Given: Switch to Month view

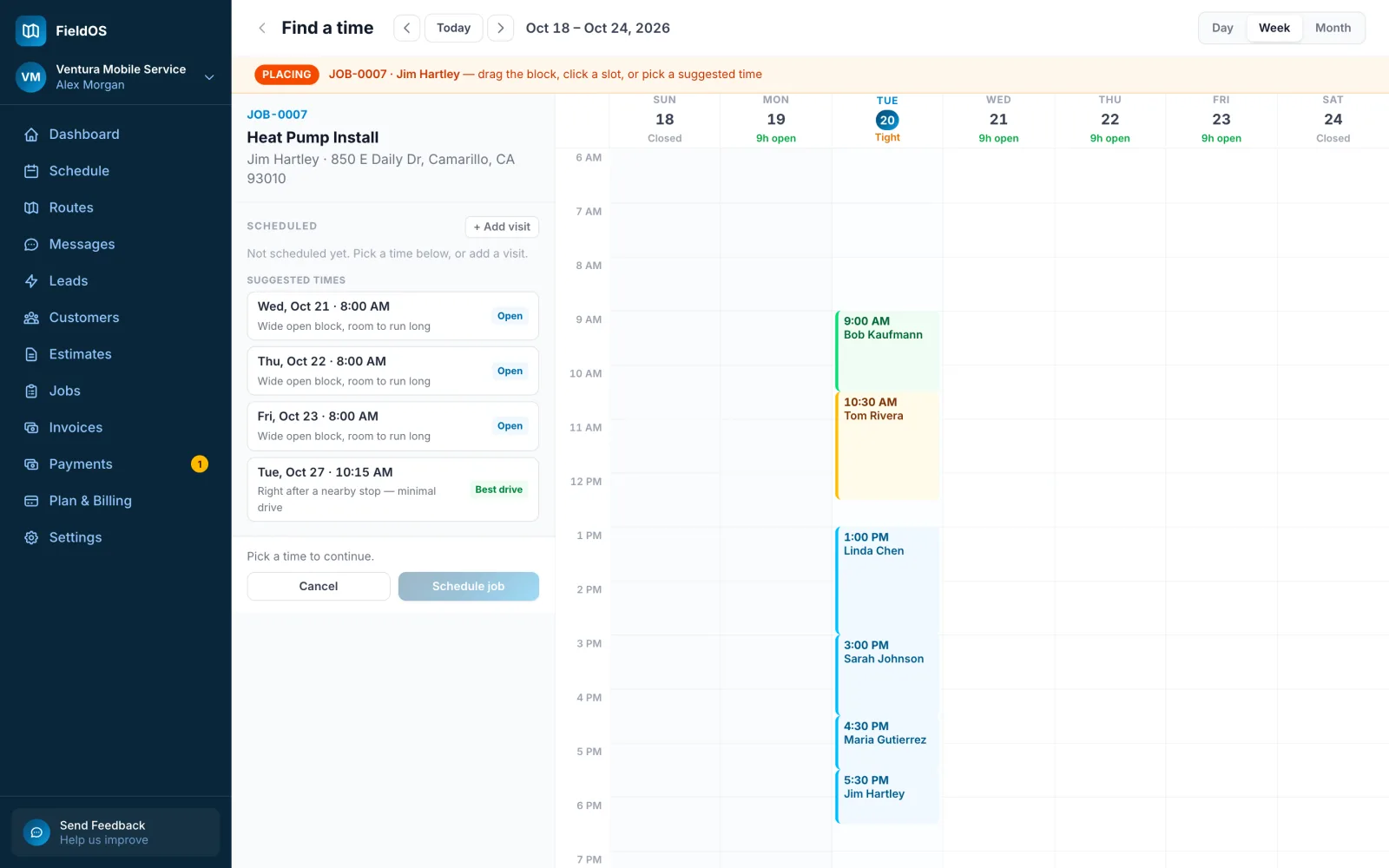Looking at the screenshot, I should 1333,28.
